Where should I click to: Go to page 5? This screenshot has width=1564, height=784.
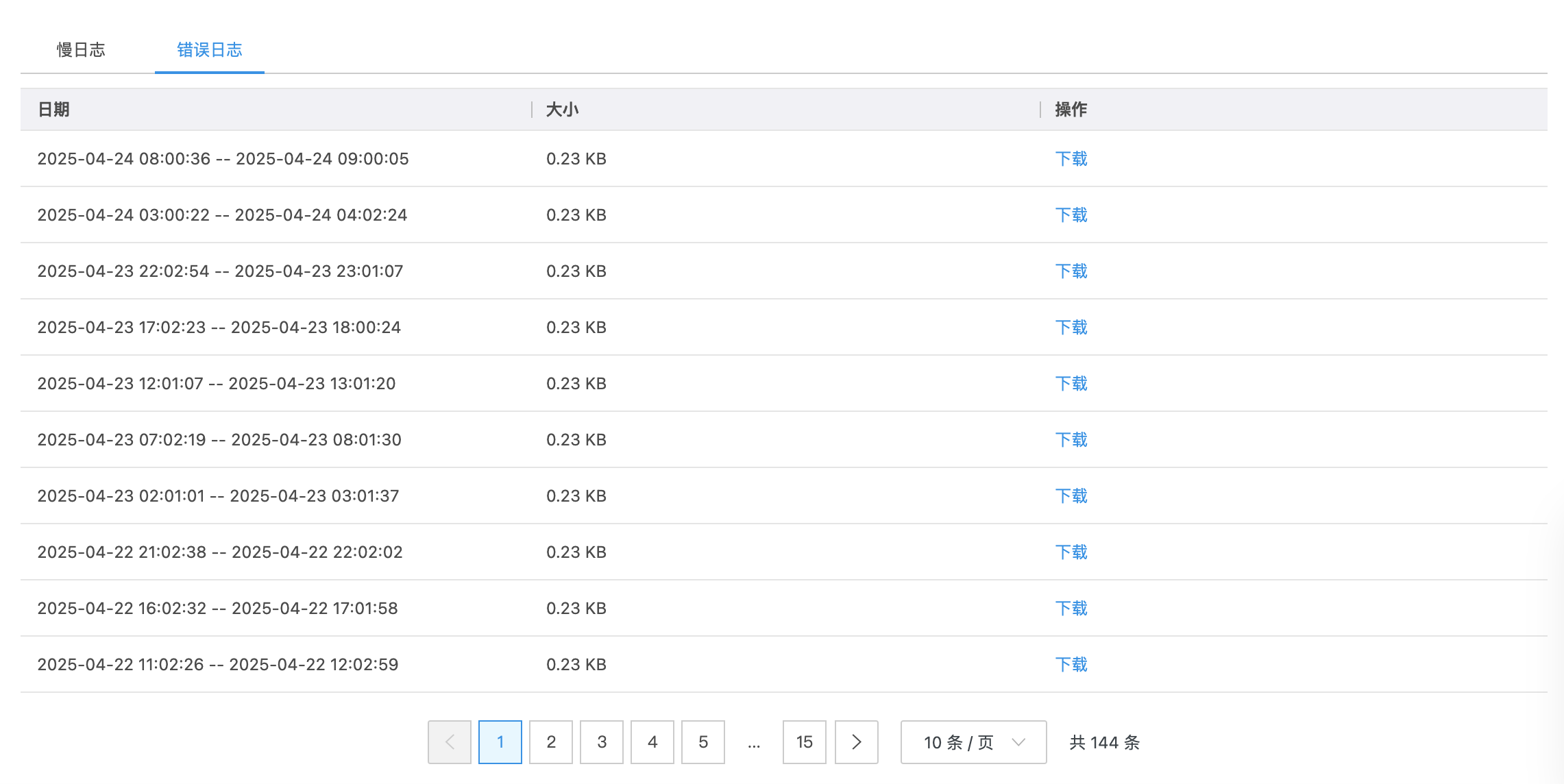coord(703,742)
